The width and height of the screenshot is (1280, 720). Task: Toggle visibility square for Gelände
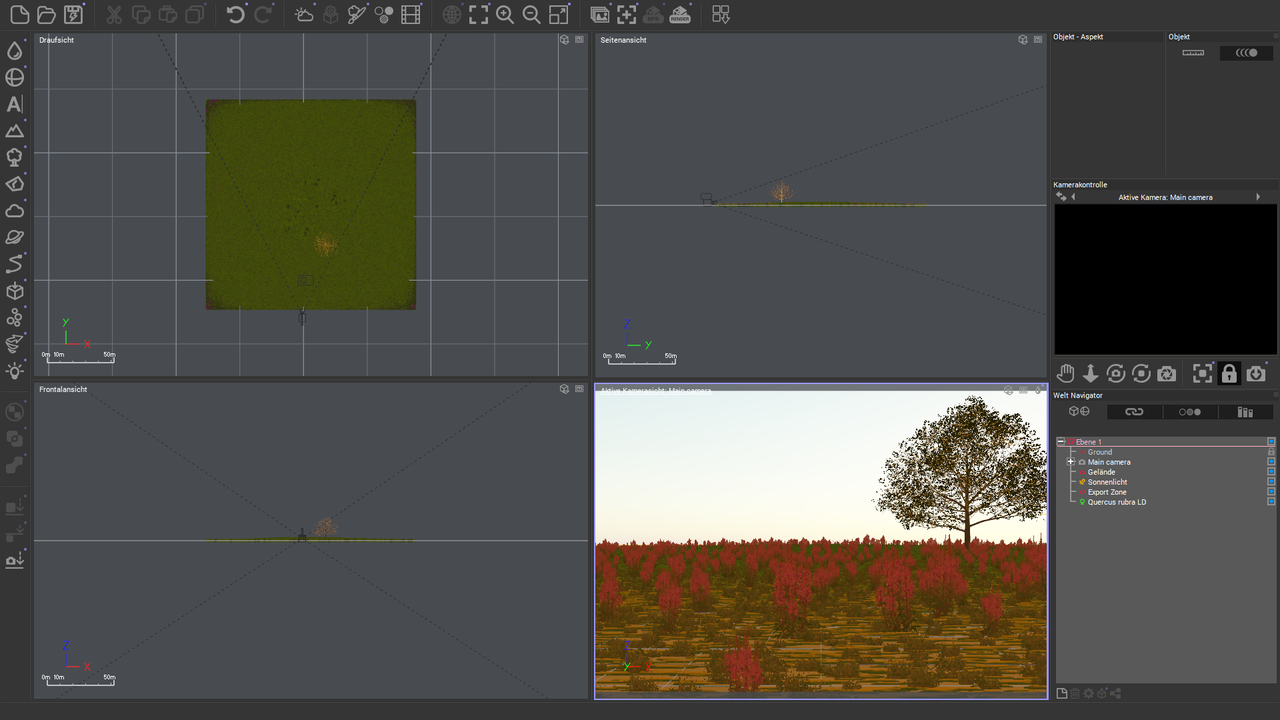pos(1271,472)
